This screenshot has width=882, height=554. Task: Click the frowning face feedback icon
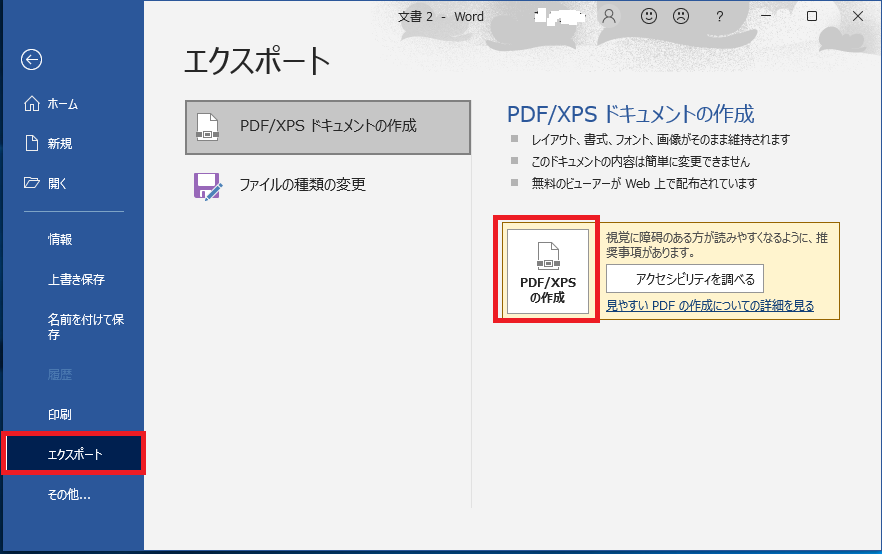click(681, 16)
